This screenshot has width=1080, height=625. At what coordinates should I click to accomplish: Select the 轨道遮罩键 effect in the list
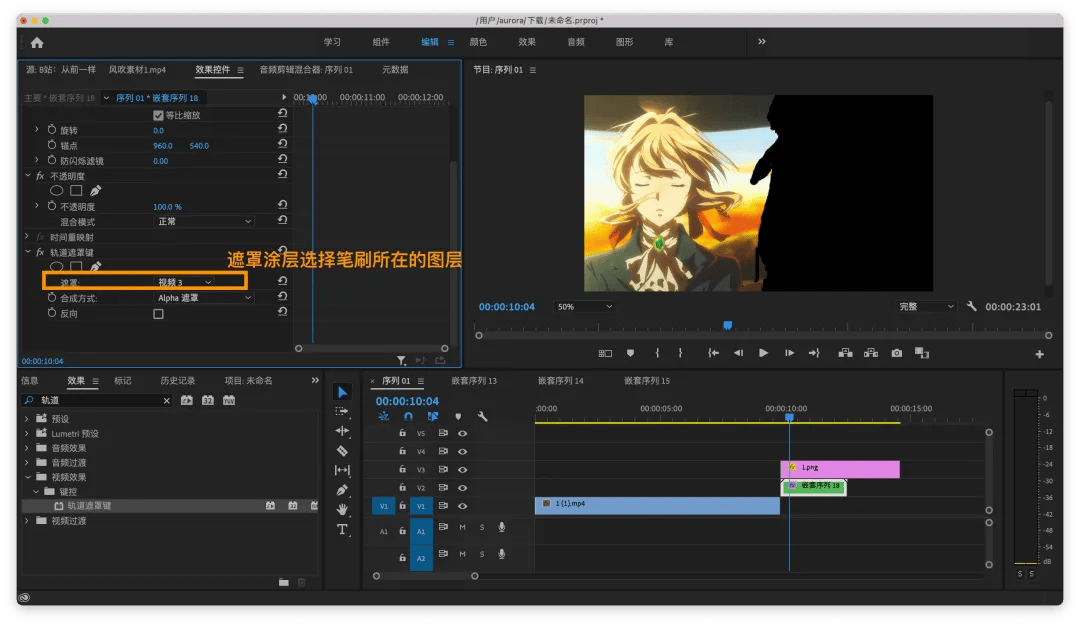coord(90,506)
